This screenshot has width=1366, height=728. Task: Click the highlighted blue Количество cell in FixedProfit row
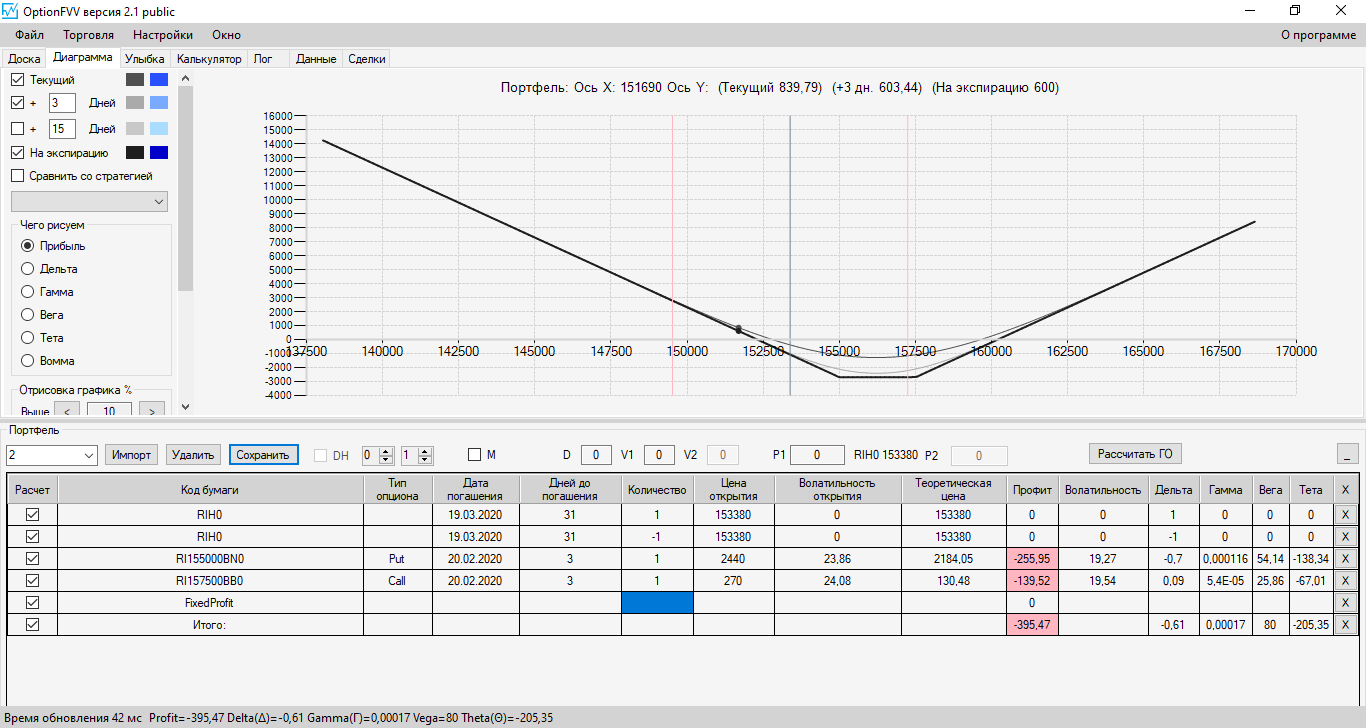click(x=657, y=603)
